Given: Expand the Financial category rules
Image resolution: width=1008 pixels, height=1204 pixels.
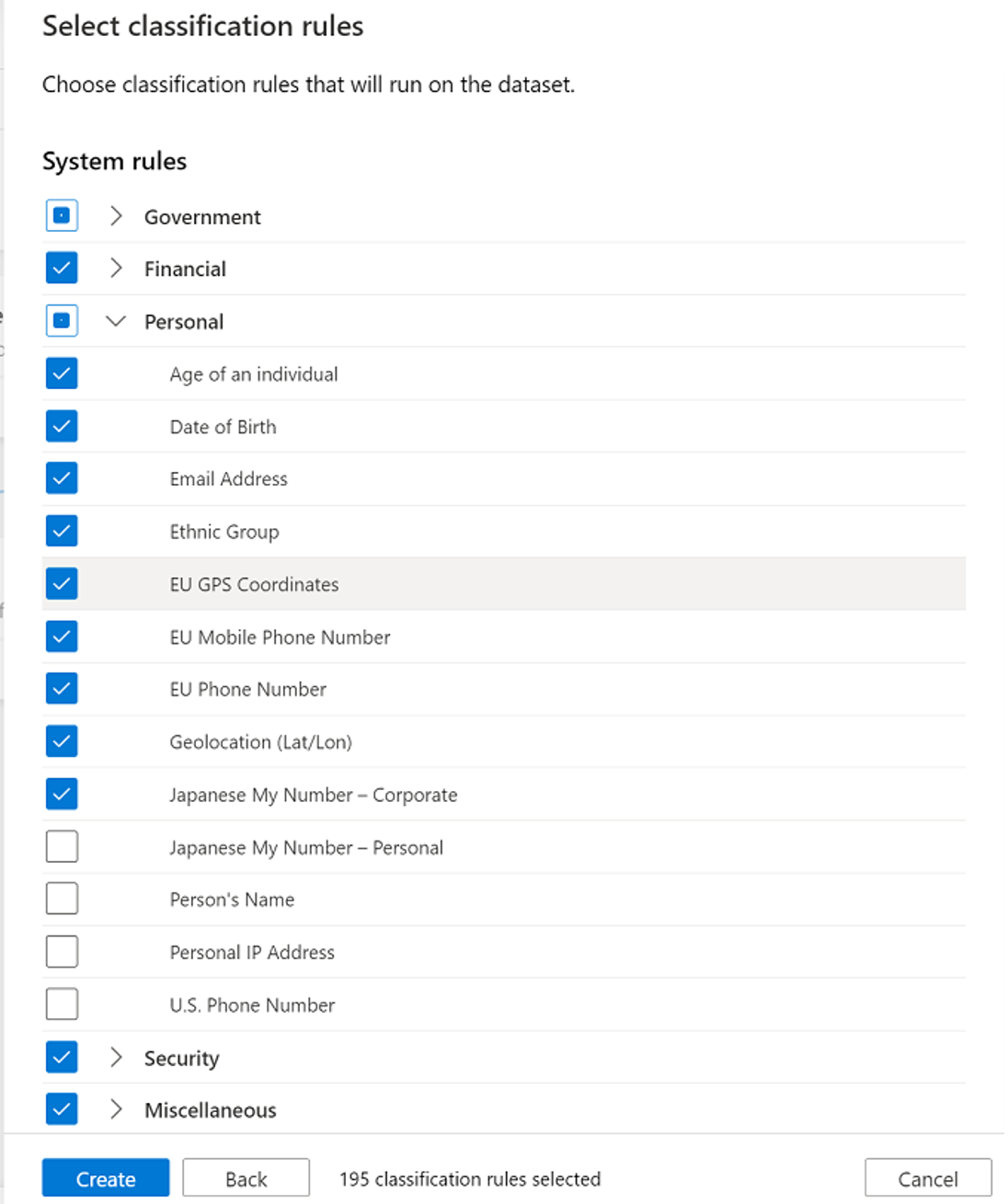Looking at the screenshot, I should 118,268.
